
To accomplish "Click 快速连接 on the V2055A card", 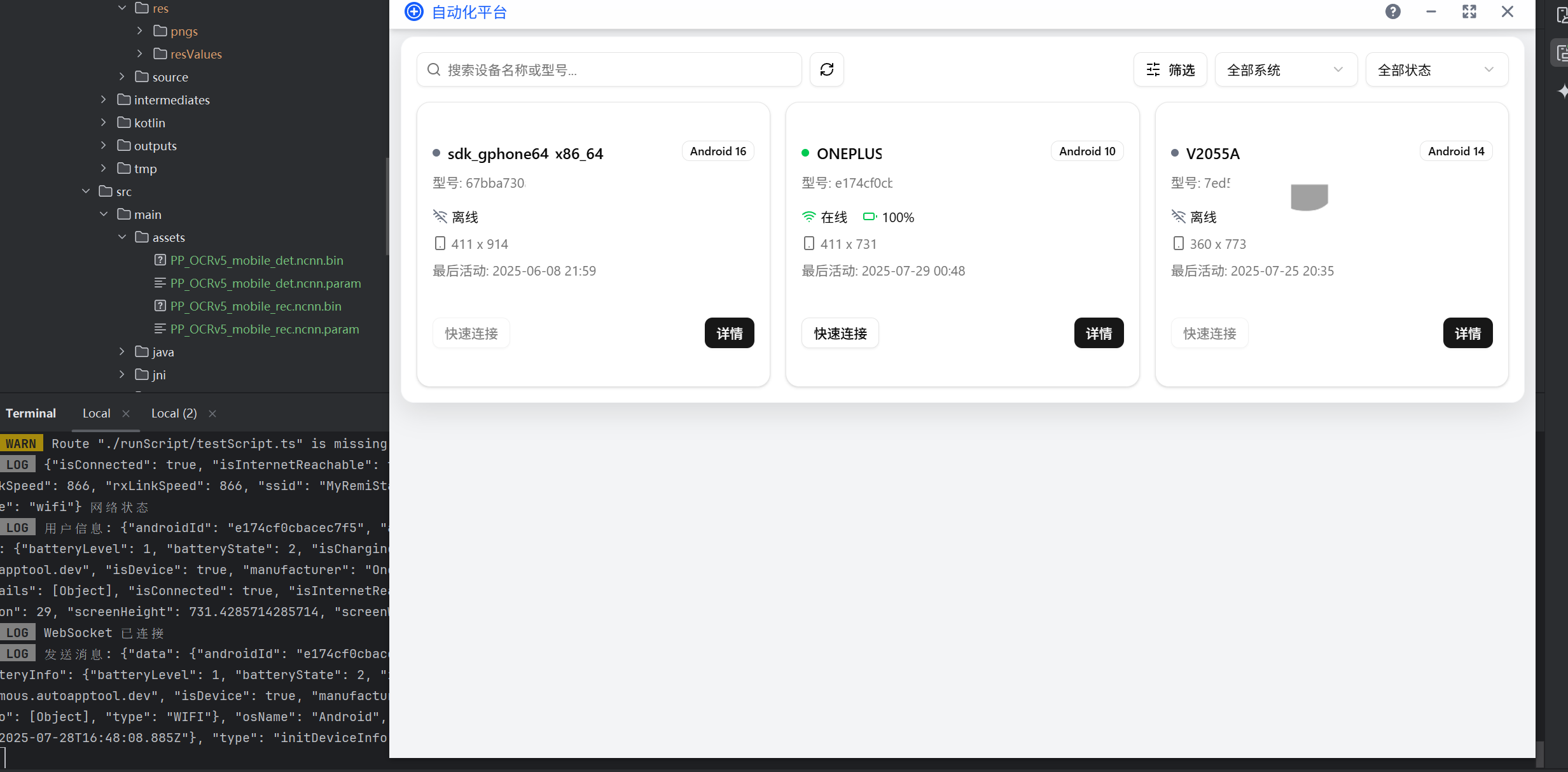I will [1209, 333].
